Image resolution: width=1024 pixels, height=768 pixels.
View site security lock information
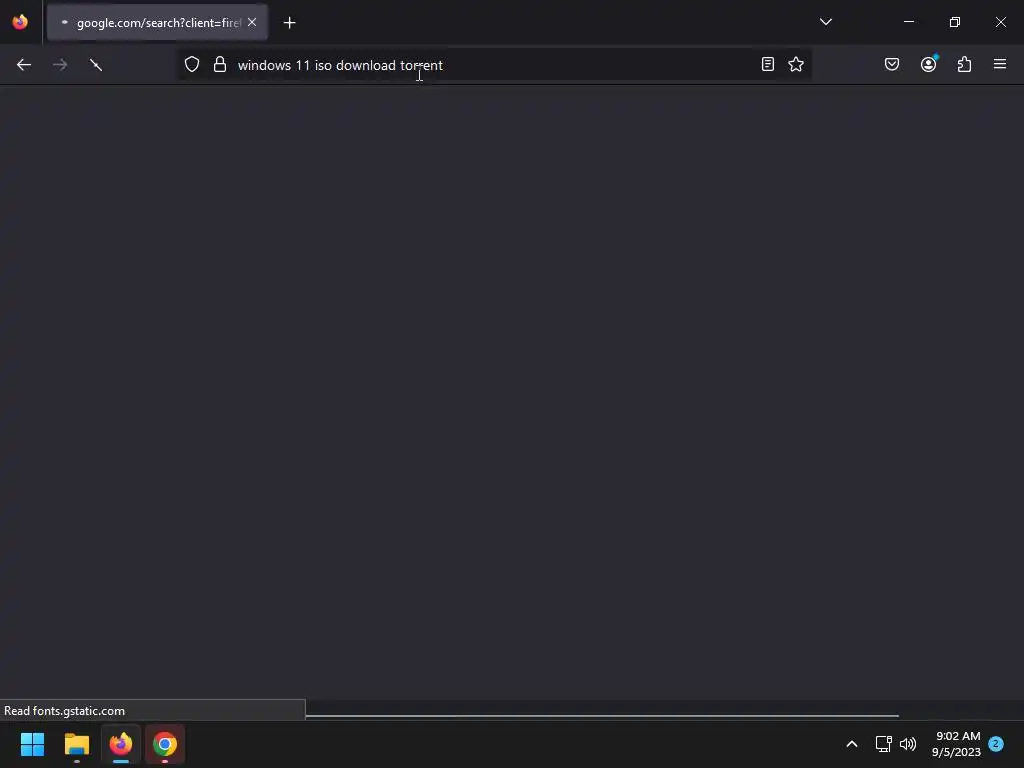(220, 65)
